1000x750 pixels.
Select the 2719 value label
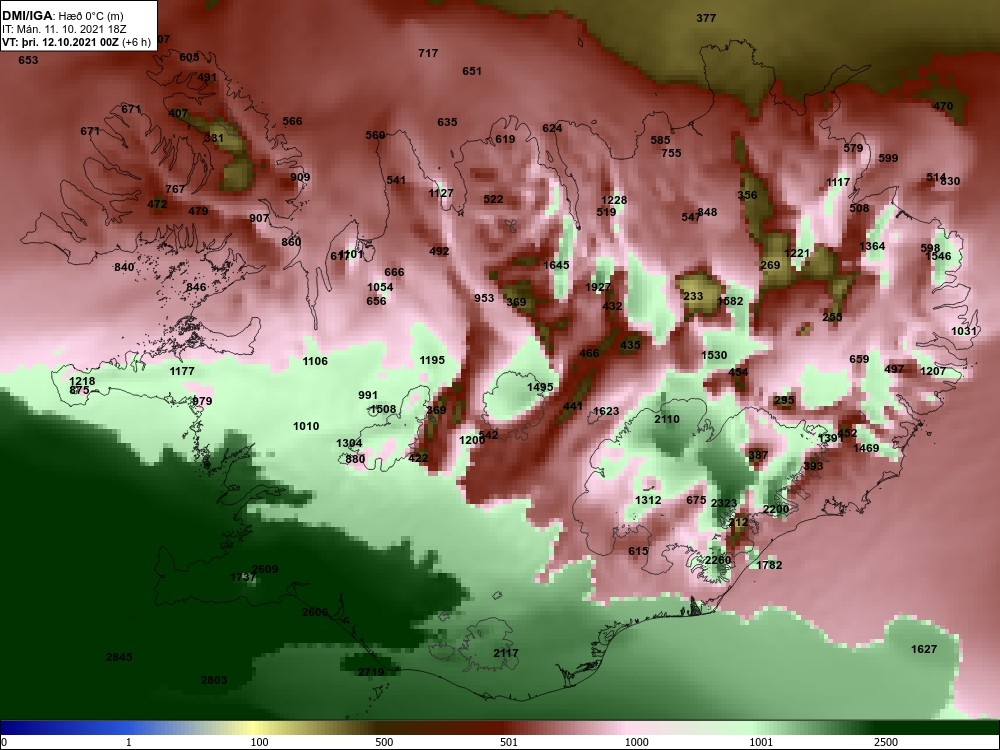[371, 672]
